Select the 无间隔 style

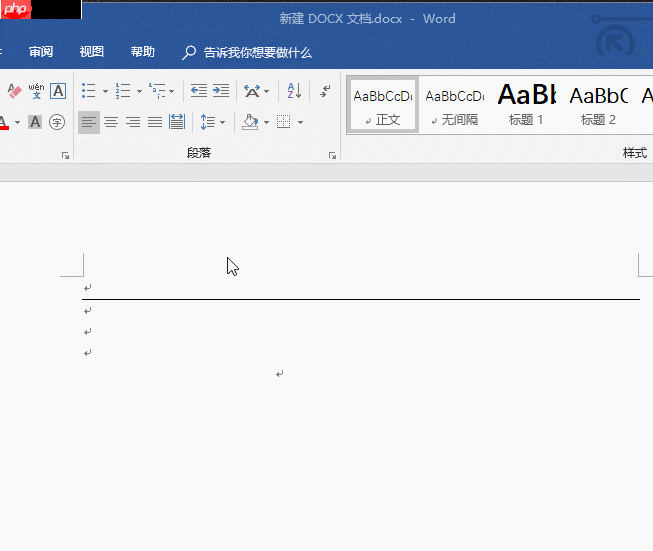tap(454, 105)
